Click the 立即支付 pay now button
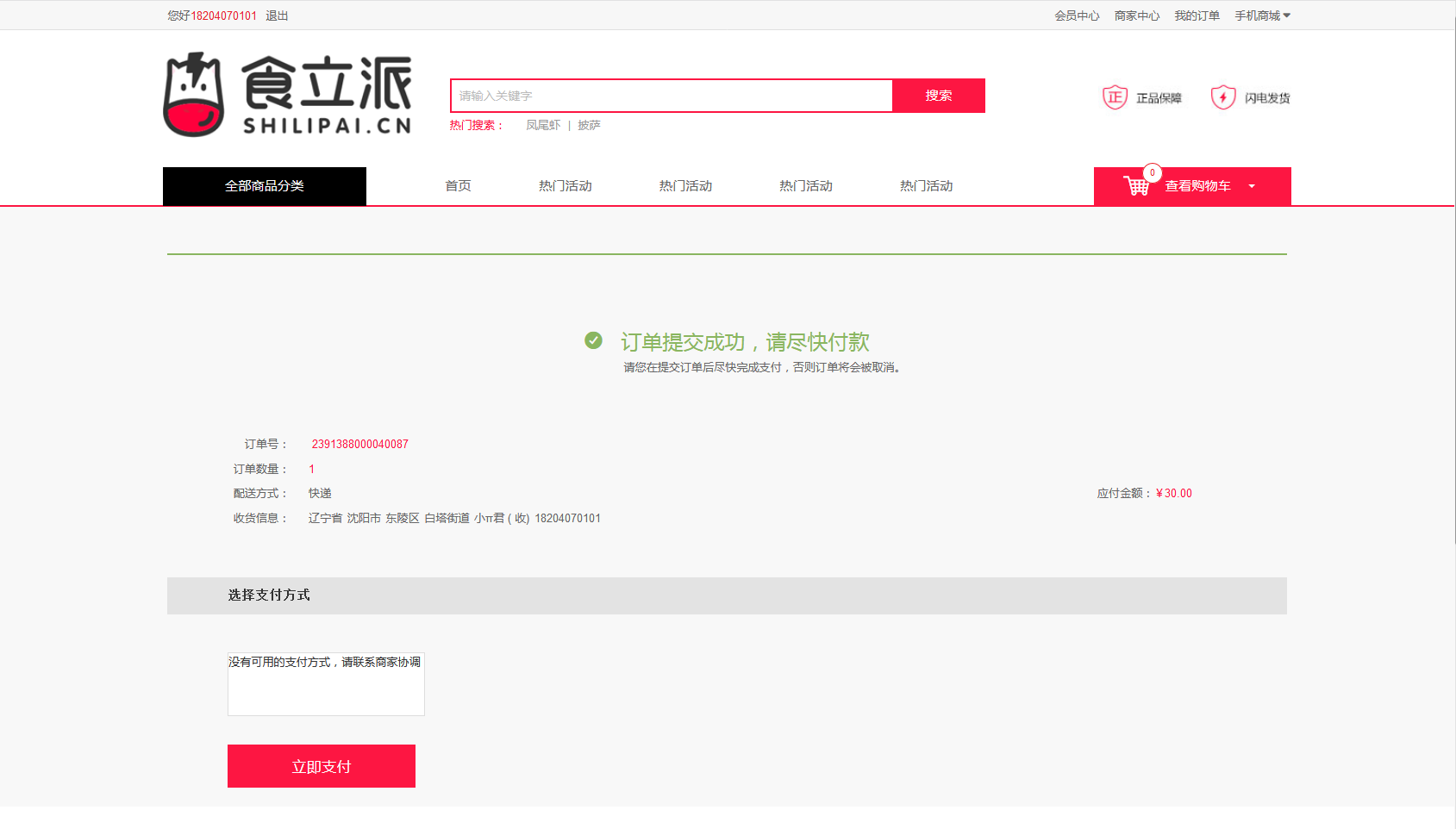 coord(322,766)
